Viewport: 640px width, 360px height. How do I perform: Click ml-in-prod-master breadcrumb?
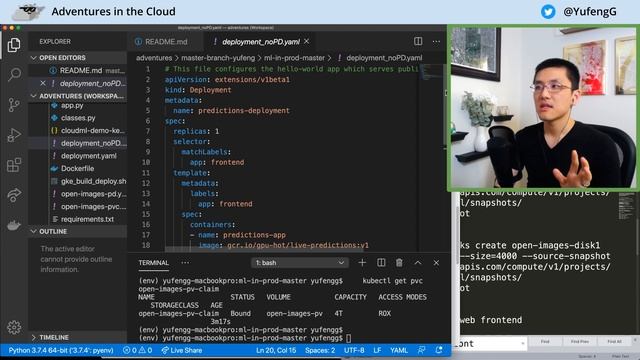[x=294, y=58]
